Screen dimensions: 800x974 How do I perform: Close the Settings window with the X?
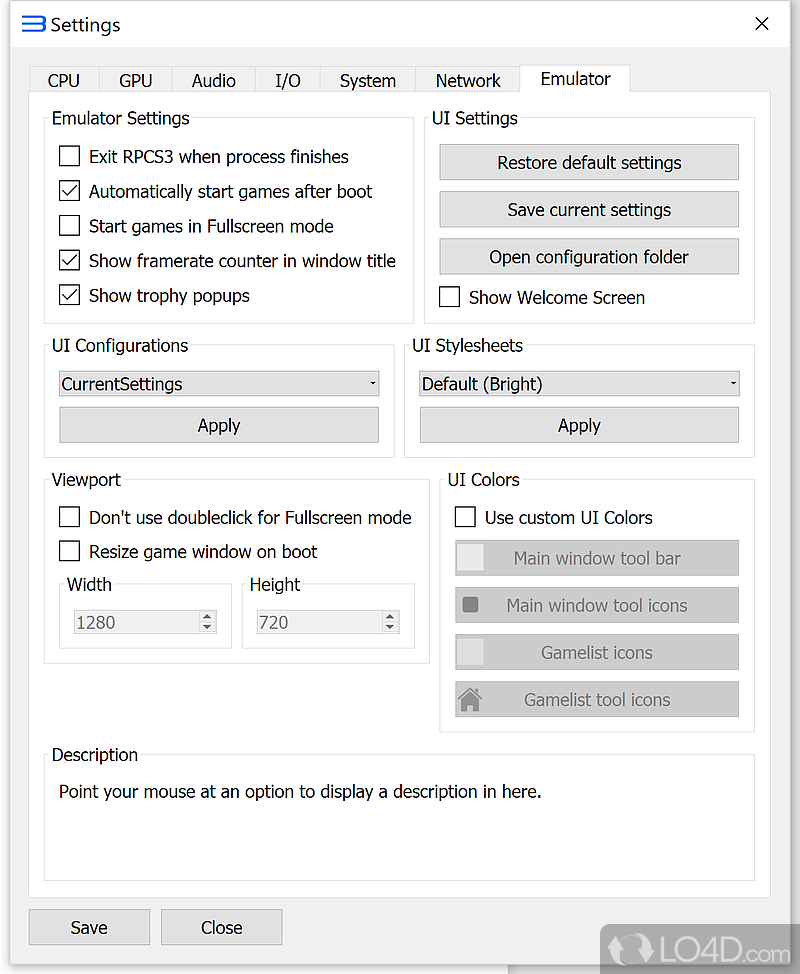tap(761, 24)
